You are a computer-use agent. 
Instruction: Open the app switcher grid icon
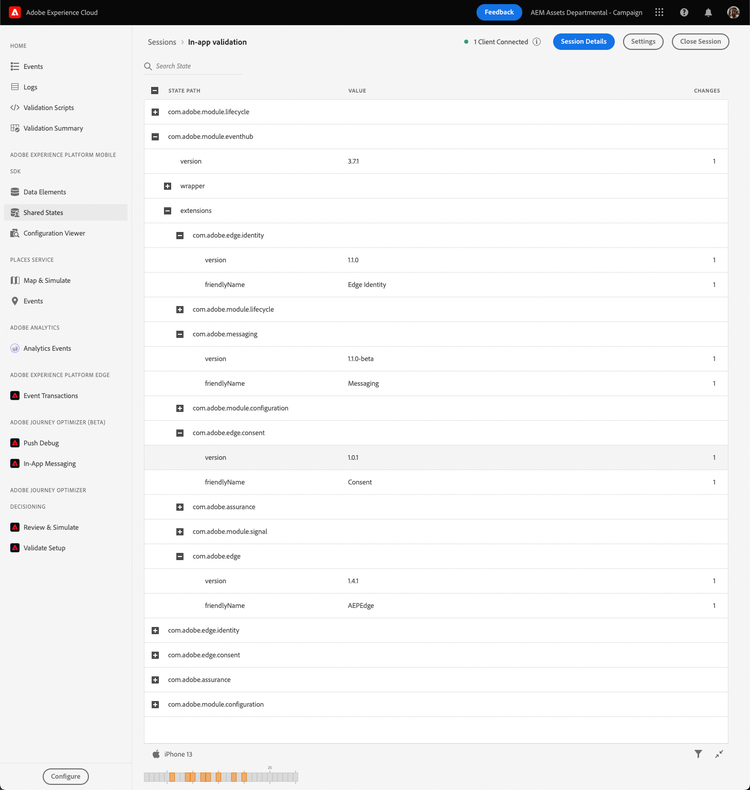click(x=659, y=12)
